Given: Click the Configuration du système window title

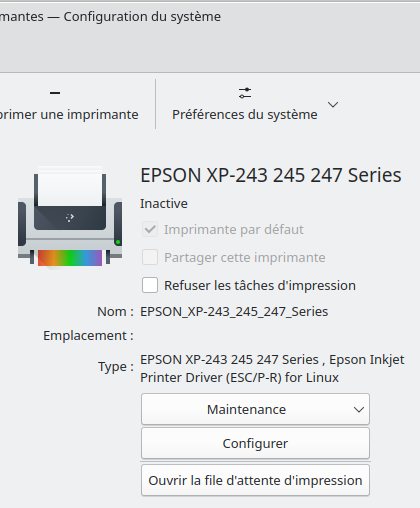Looking at the screenshot, I should tap(142, 17).
